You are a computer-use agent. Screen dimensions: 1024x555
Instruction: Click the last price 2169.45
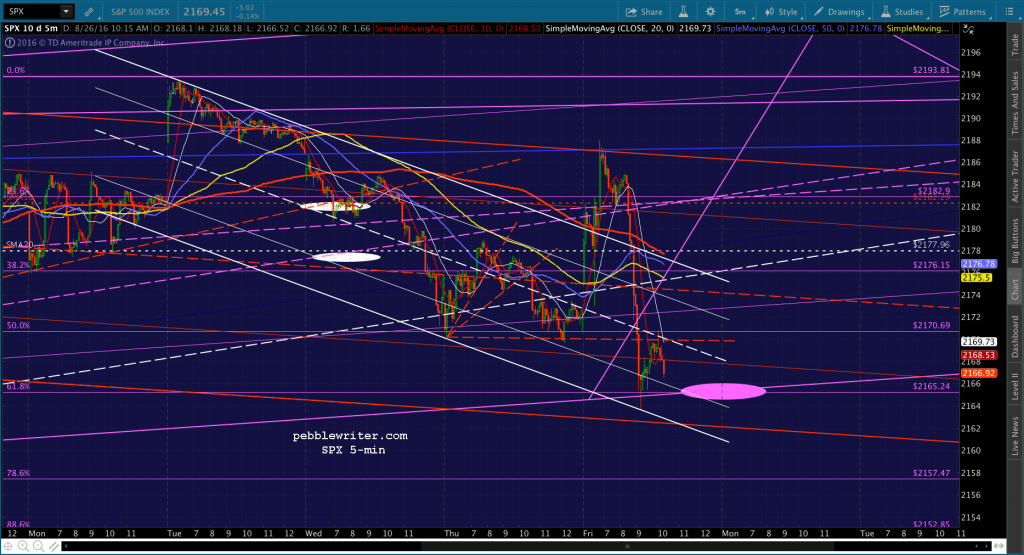pos(204,12)
